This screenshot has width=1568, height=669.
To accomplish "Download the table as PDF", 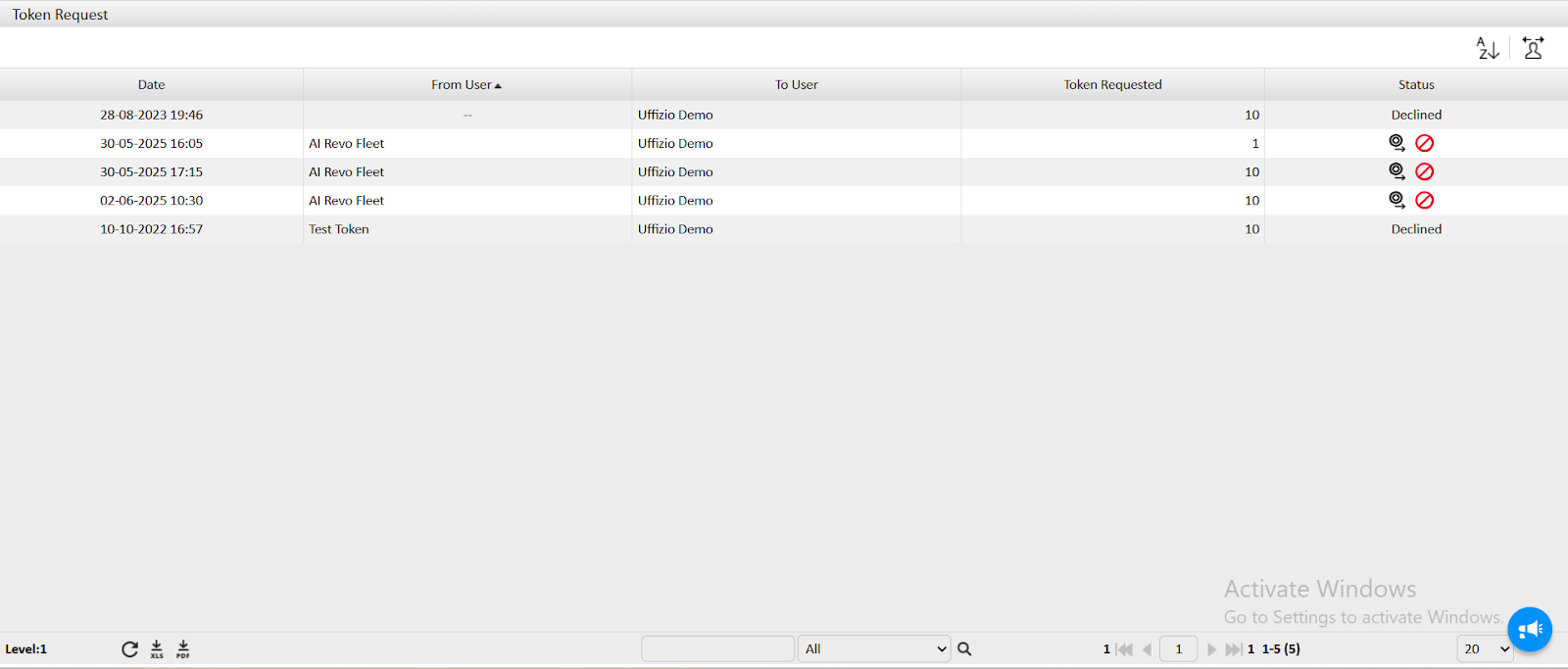I will [x=183, y=649].
